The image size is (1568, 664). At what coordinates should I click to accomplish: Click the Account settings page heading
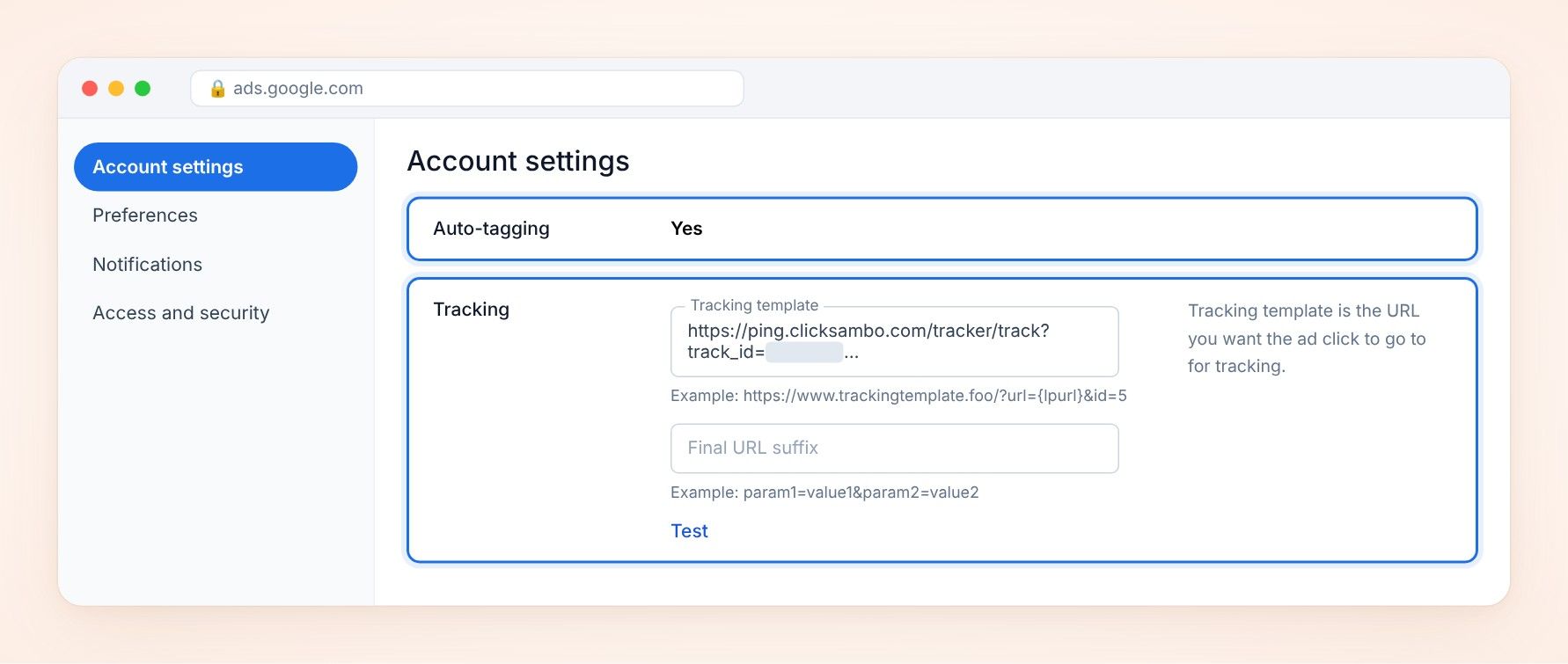tap(518, 161)
